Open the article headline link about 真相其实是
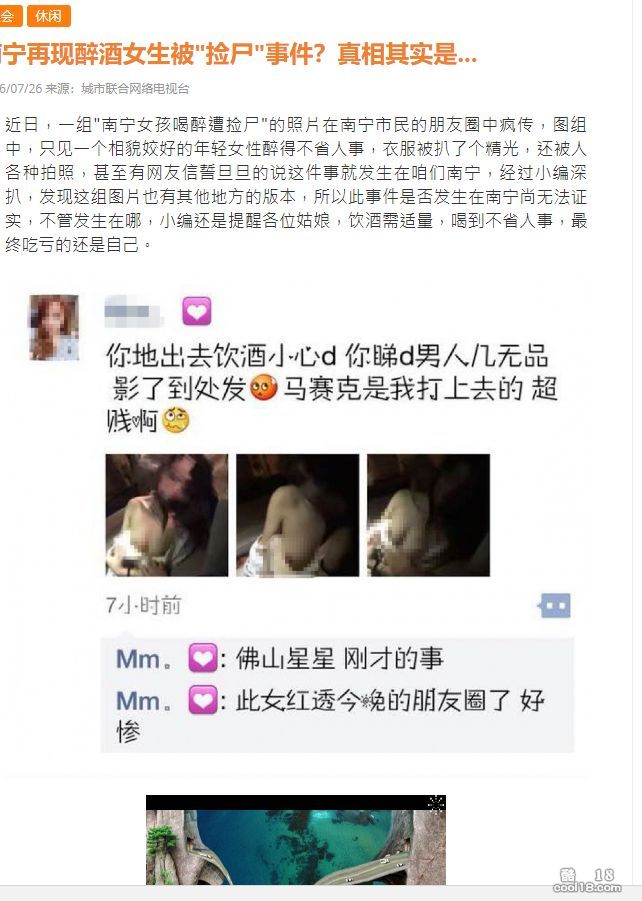This screenshot has width=642, height=901. click(239, 55)
